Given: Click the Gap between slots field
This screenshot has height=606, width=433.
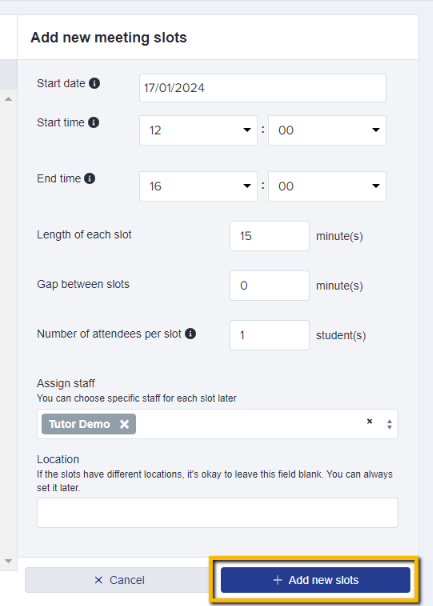Looking at the screenshot, I should 269,286.
